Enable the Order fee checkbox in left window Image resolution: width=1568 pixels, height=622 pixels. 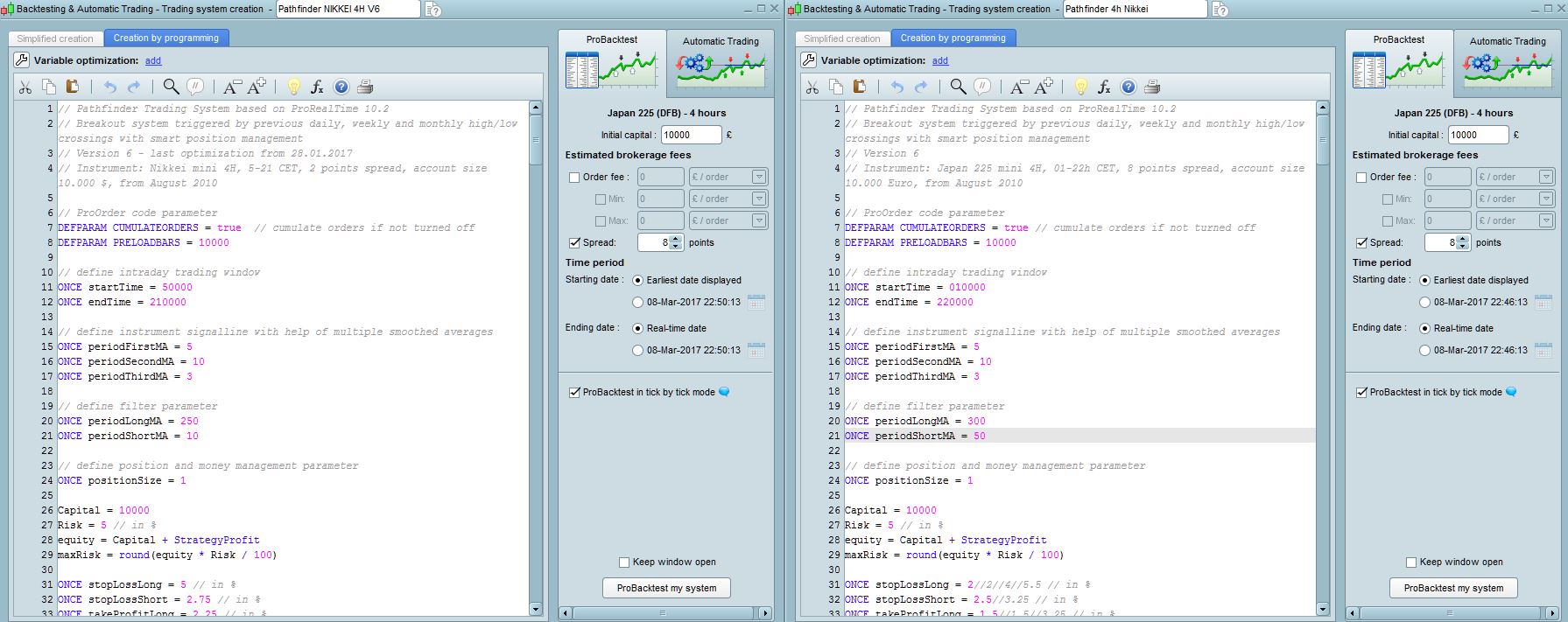pyautogui.click(x=574, y=178)
